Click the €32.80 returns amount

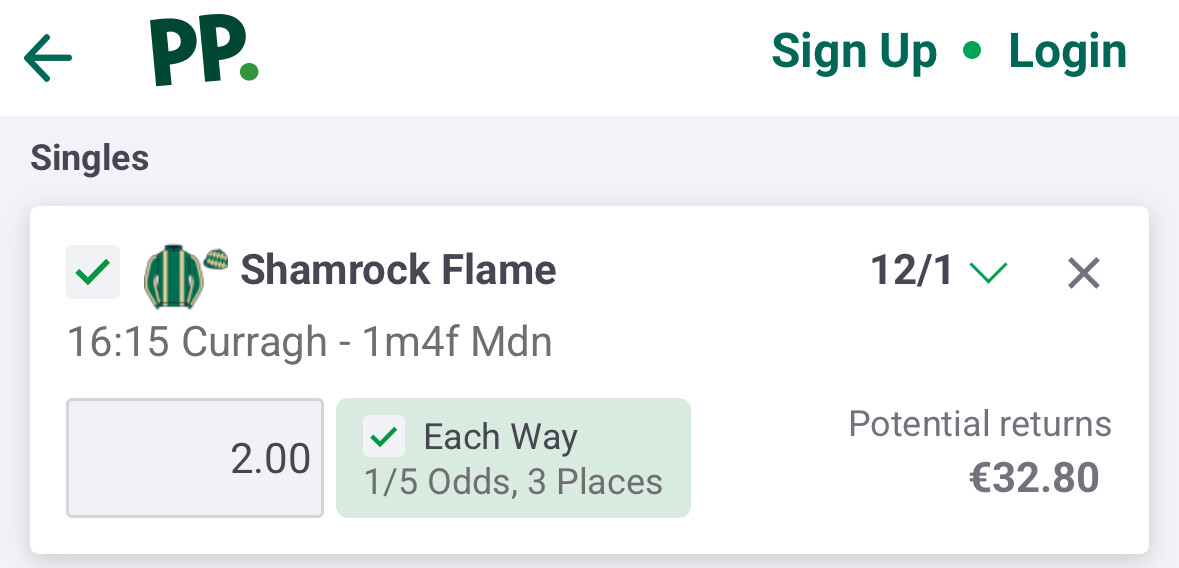tap(1034, 478)
